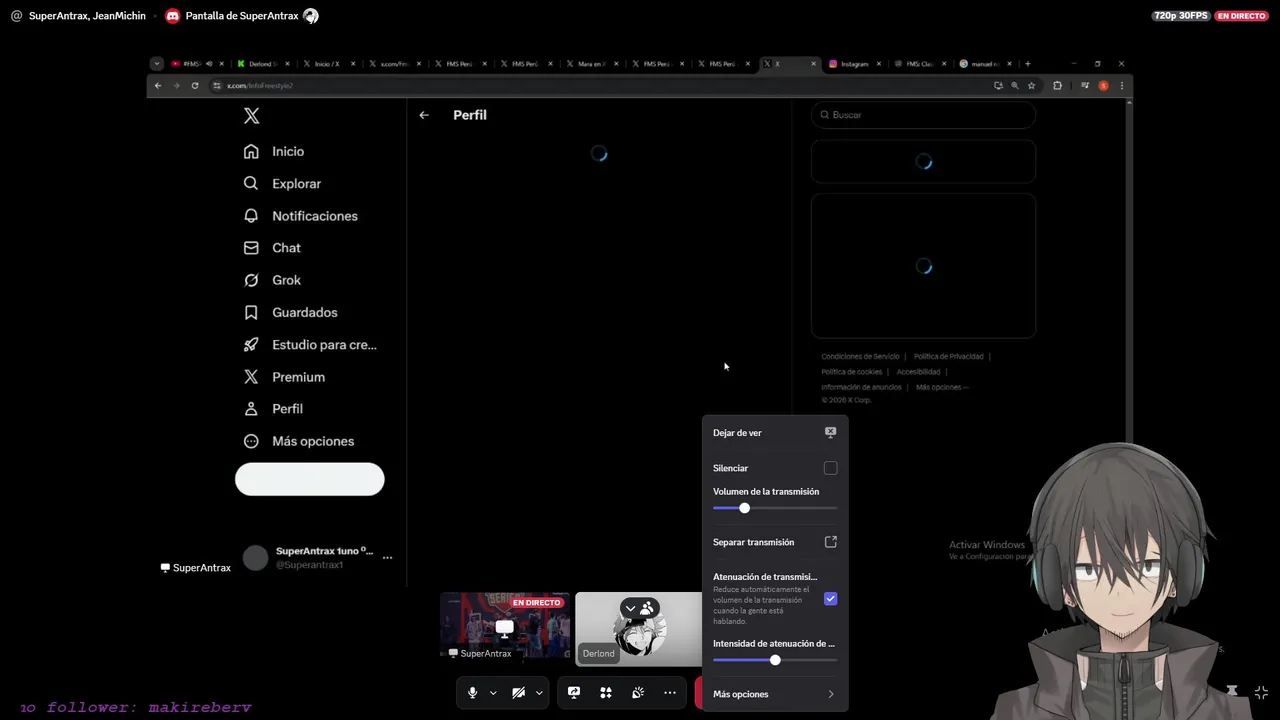Screen dimensions: 1280x720
Task: Open Información de anuncios link
Action: pos(861,387)
